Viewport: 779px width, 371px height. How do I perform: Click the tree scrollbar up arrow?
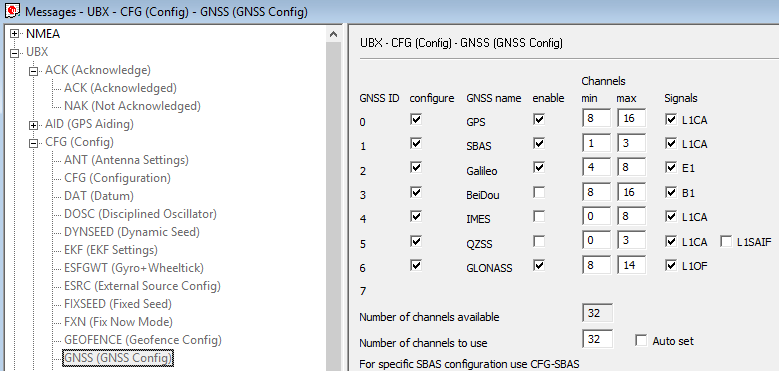[333, 34]
